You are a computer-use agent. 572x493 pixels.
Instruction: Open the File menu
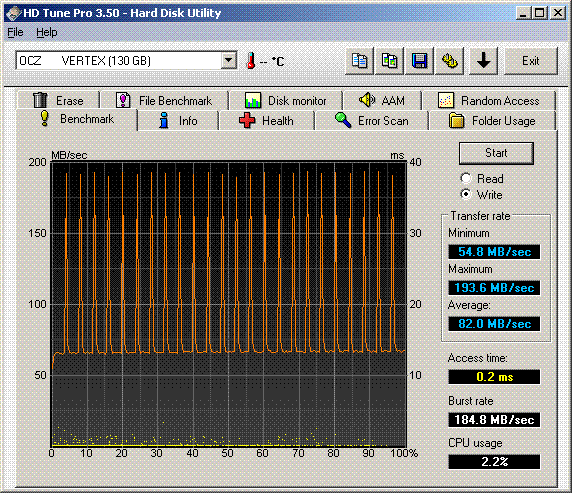point(15,32)
